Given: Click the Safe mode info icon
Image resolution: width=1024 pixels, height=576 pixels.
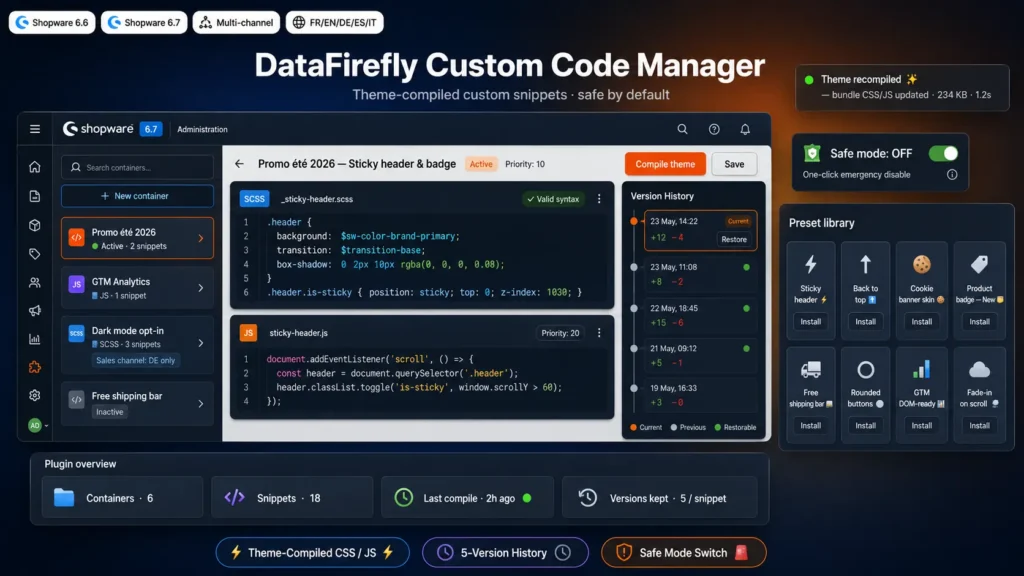Looking at the screenshot, I should click(952, 174).
